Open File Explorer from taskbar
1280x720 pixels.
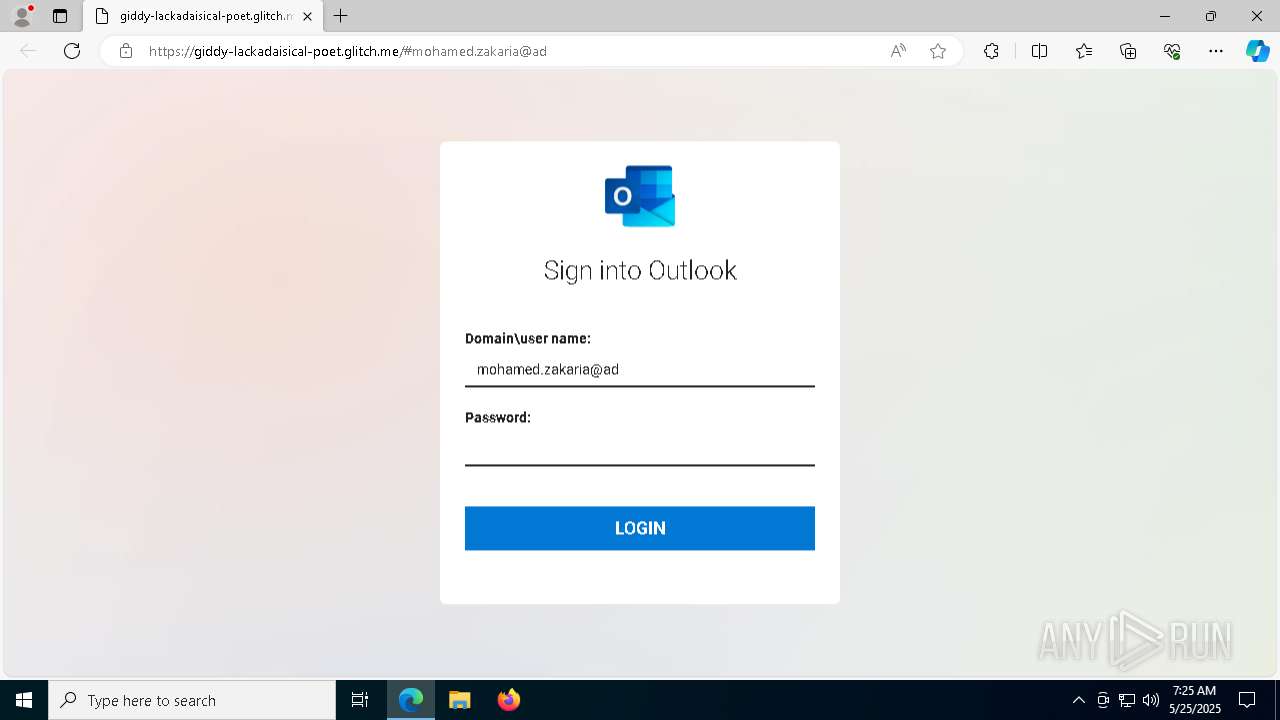[460, 700]
